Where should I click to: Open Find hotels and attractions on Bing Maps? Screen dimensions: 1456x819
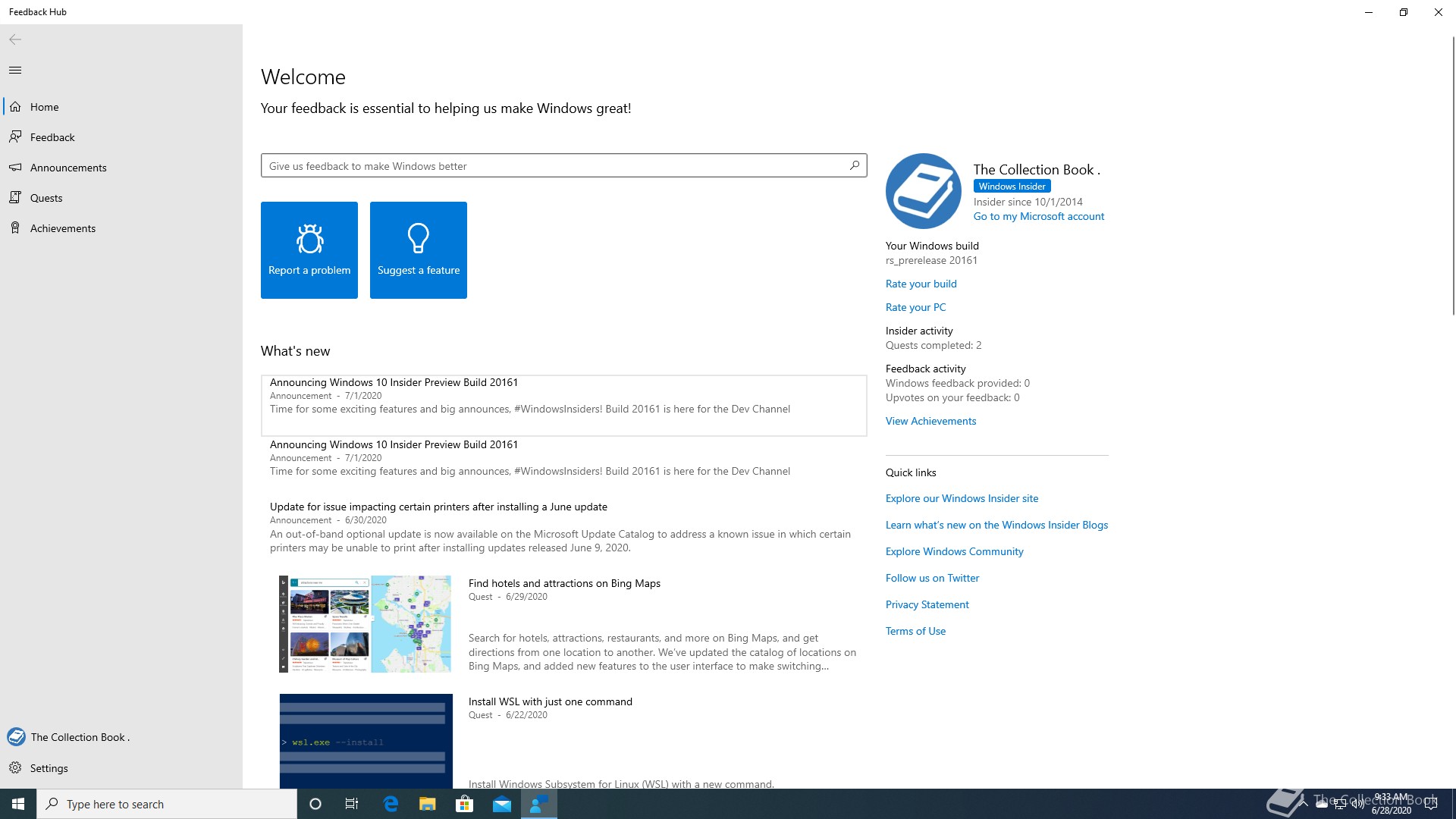tap(564, 583)
